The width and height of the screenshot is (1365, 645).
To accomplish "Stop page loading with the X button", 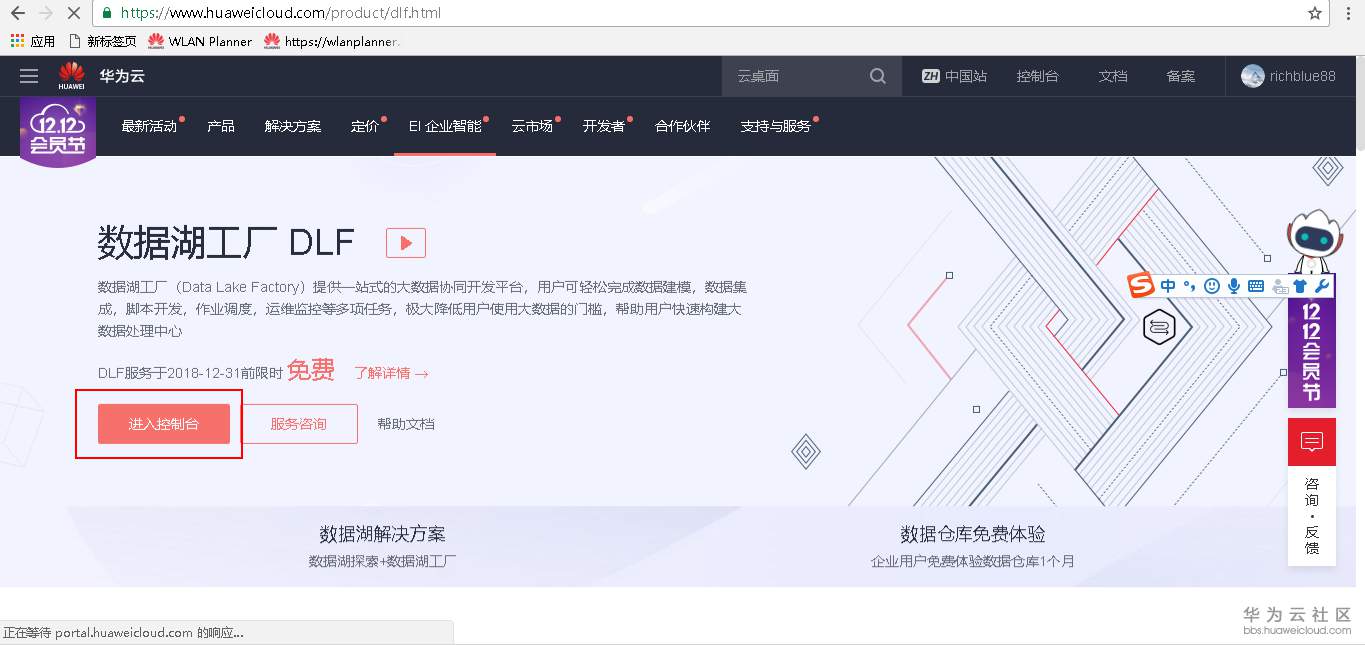I will 73,14.
